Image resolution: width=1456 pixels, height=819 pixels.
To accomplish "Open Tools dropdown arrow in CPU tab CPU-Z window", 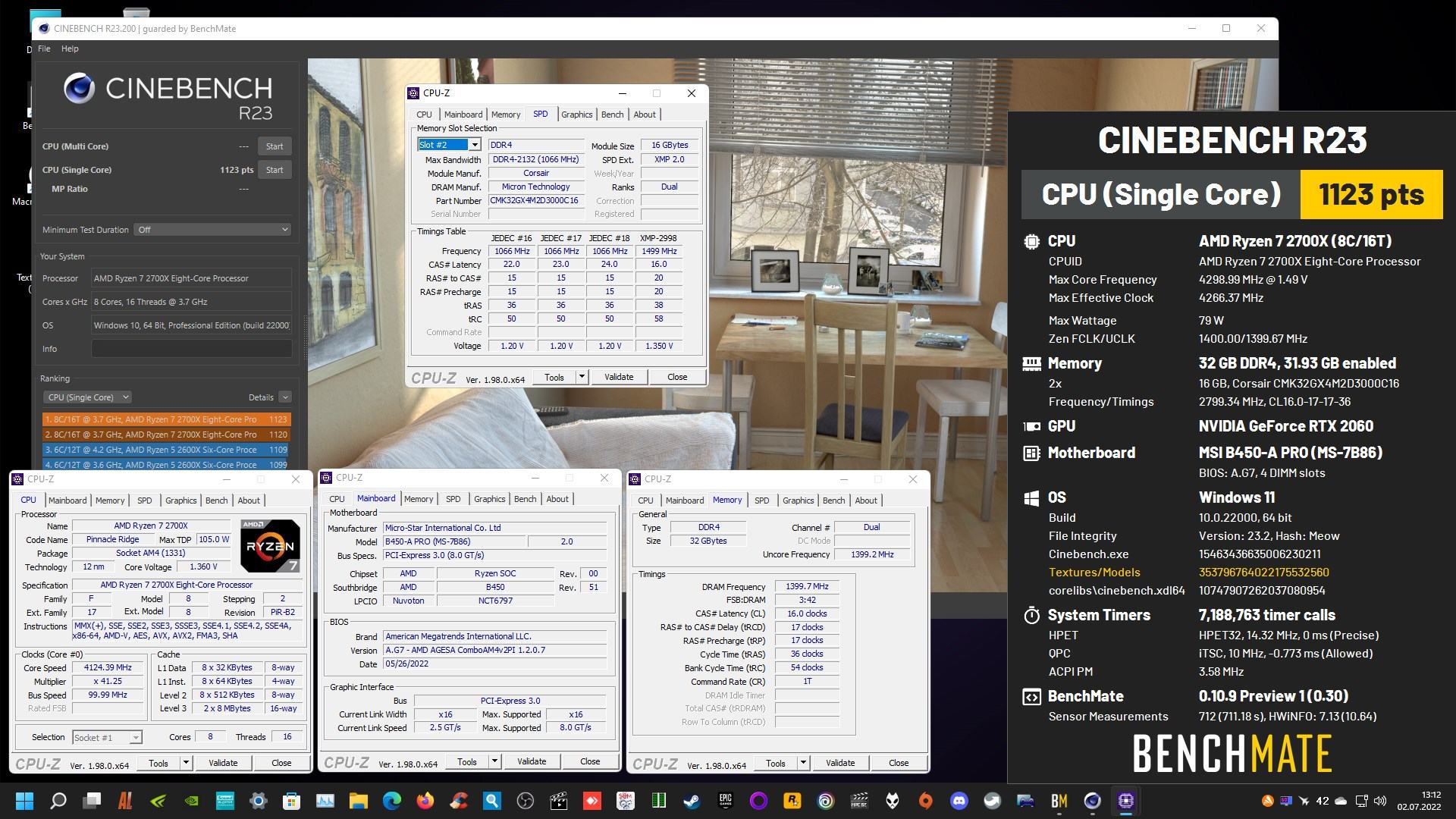I will [x=186, y=763].
